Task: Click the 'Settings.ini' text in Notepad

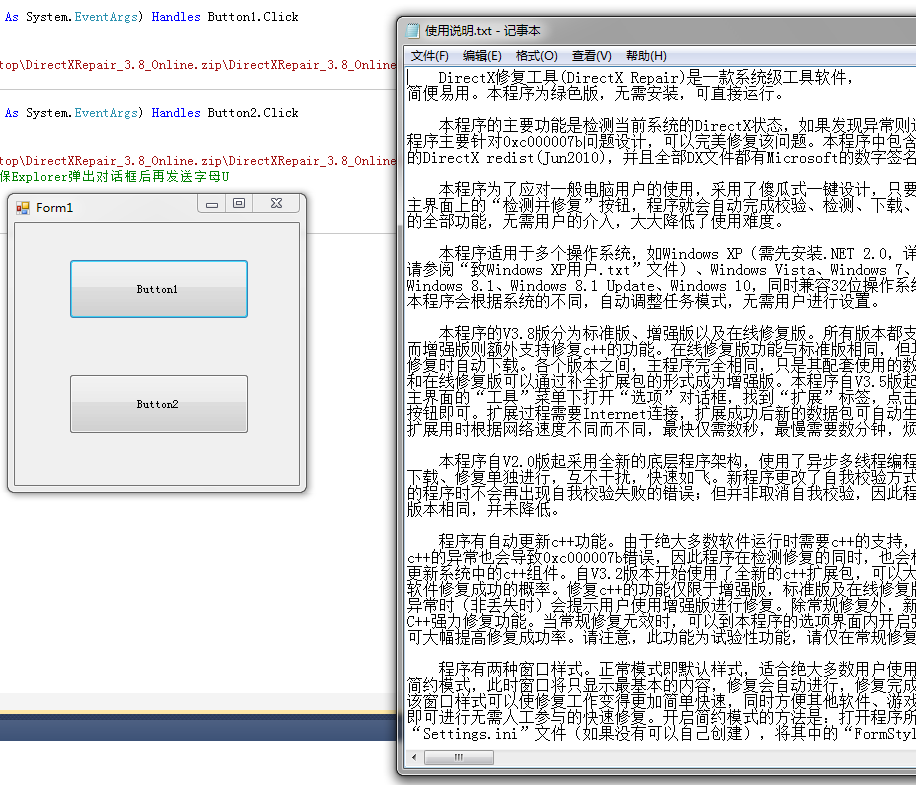Action: click(x=470, y=734)
